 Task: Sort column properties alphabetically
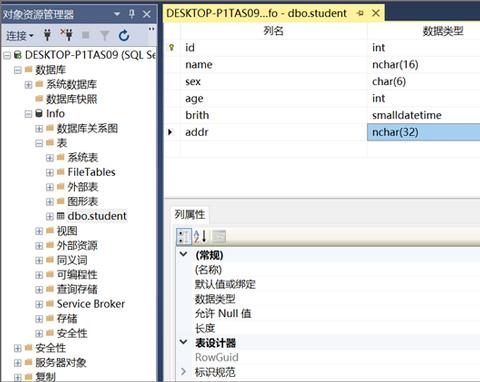coord(200,236)
